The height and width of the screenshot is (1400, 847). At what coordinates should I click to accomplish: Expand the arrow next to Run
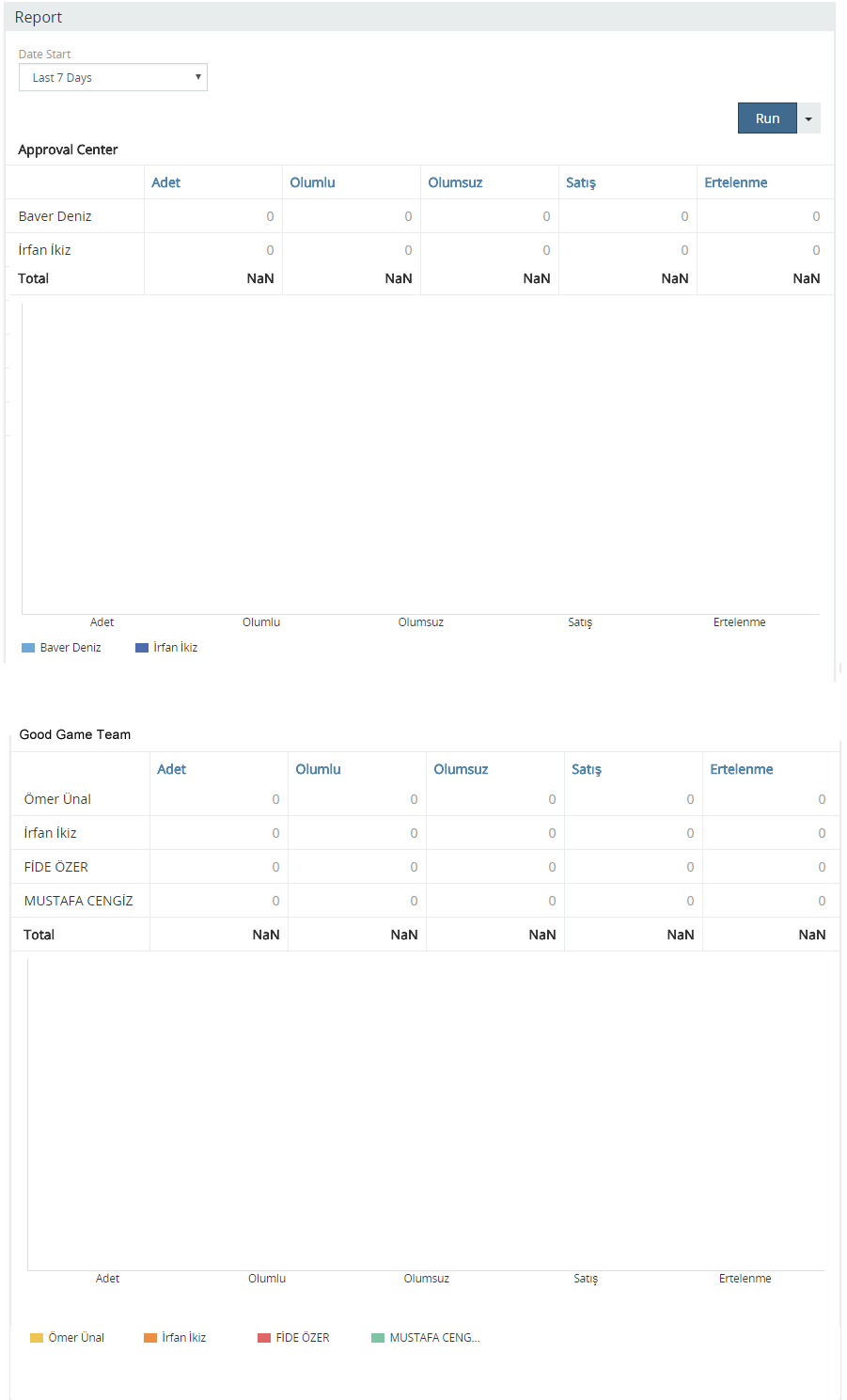[x=808, y=118]
